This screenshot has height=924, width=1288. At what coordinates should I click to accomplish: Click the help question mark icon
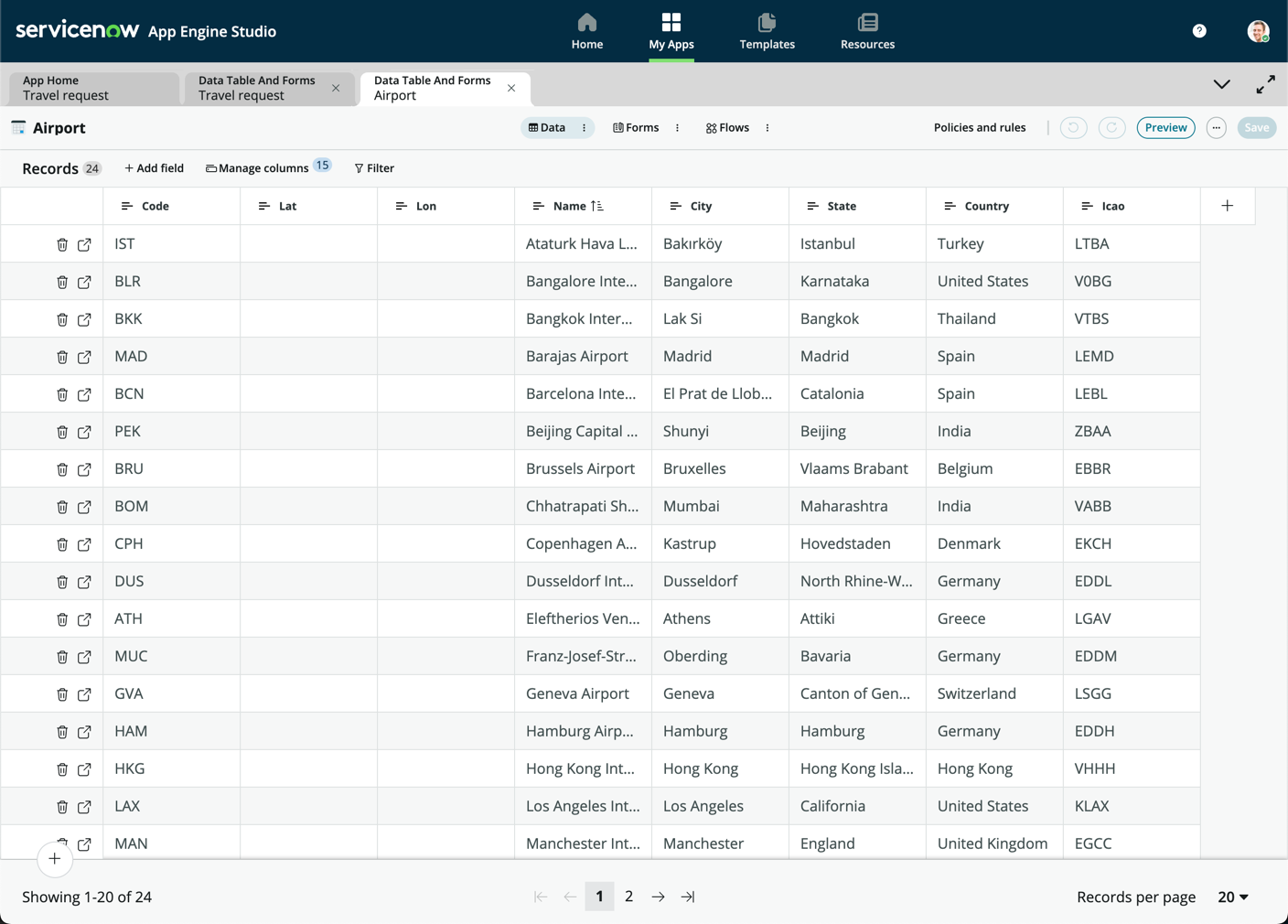coord(1199,31)
